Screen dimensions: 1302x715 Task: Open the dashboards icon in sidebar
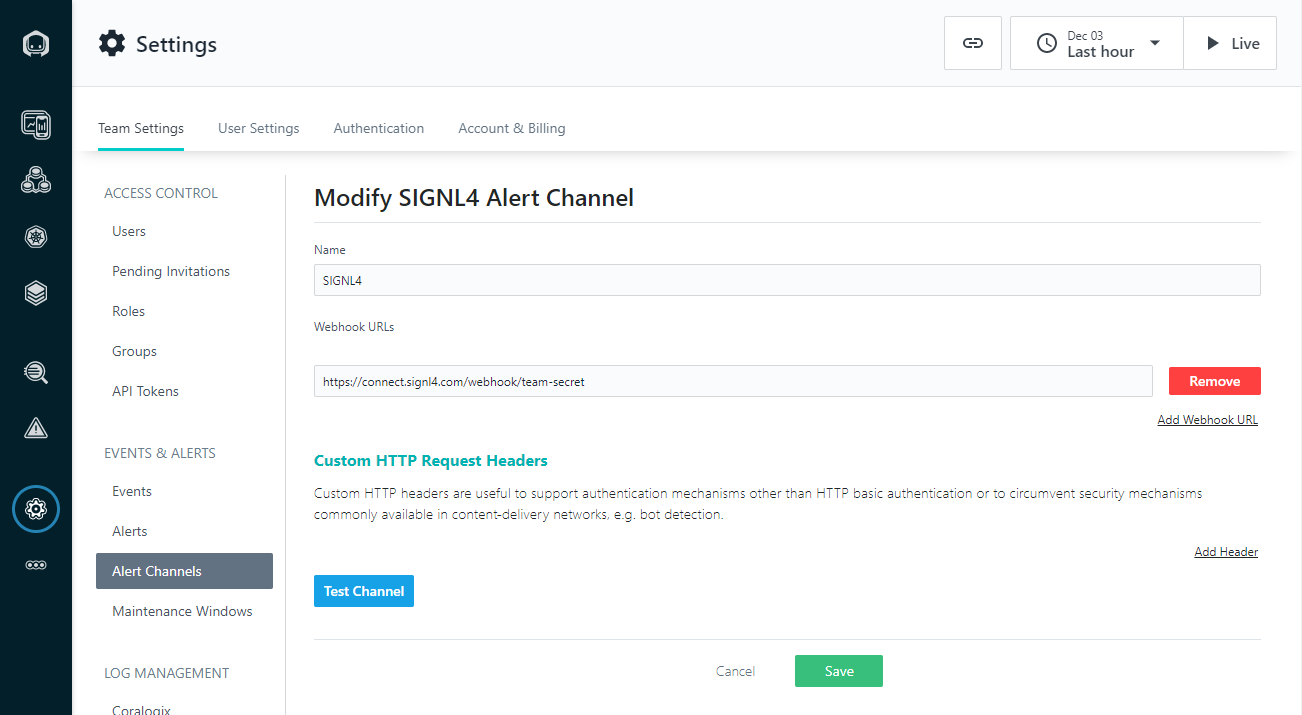tap(36, 124)
